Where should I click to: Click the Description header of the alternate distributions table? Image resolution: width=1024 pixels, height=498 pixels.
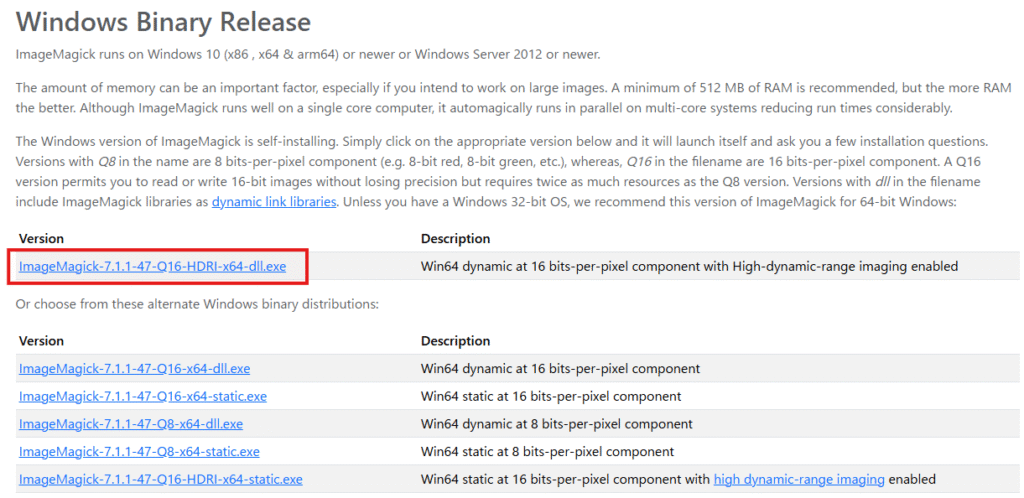coord(455,341)
